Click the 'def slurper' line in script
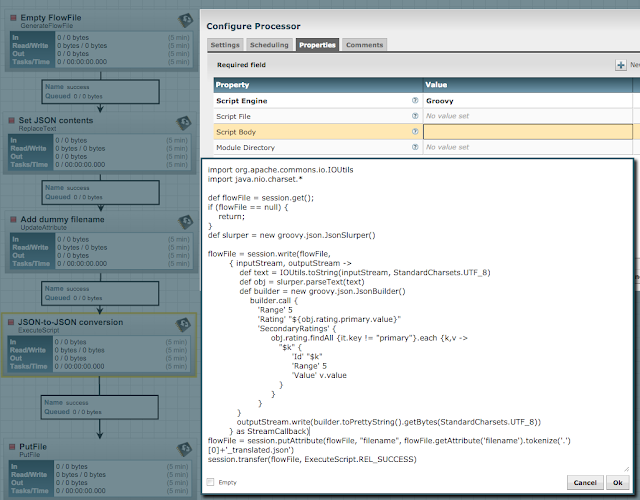Screen dimensions: 640x500 click(291, 235)
